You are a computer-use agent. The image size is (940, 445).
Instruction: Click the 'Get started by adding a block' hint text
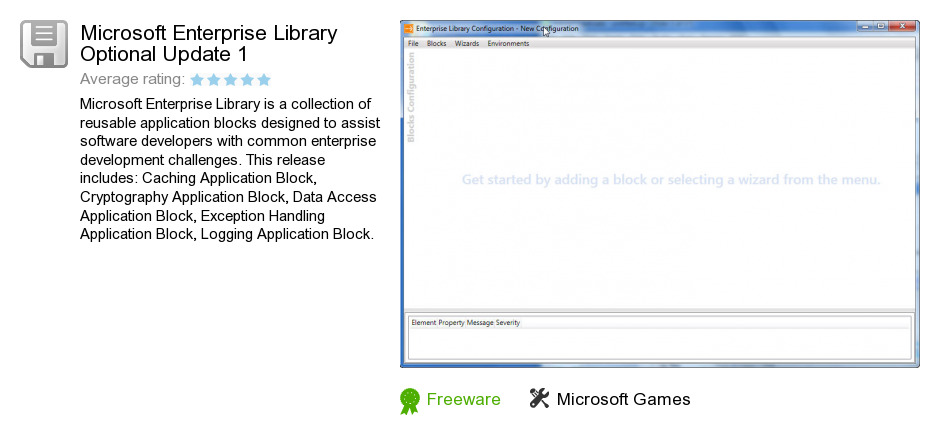pos(671,179)
